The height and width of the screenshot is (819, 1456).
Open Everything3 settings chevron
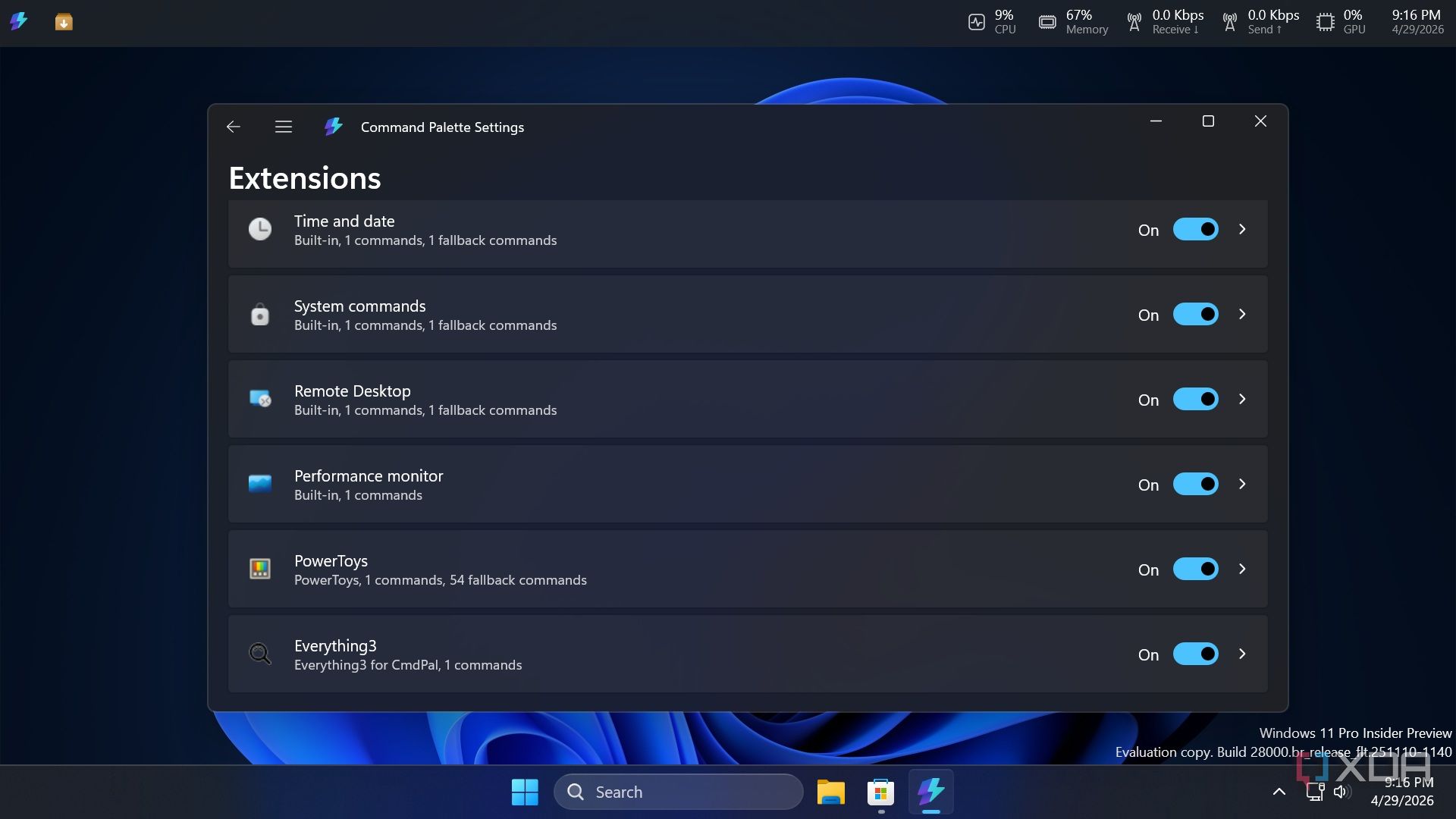pyautogui.click(x=1242, y=654)
